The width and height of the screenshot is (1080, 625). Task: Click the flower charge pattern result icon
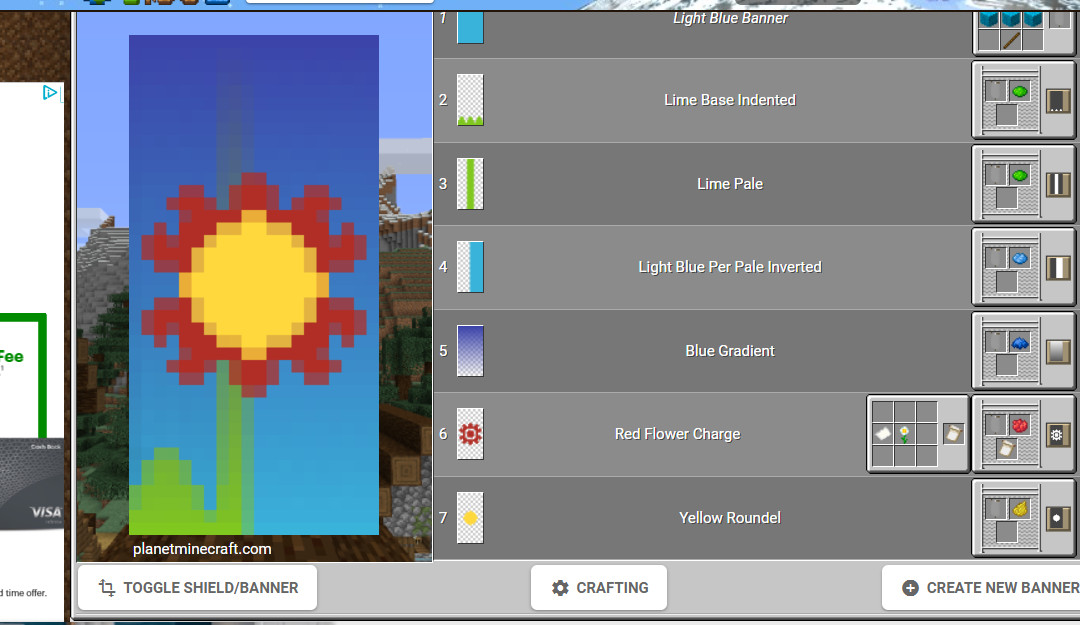(1057, 435)
